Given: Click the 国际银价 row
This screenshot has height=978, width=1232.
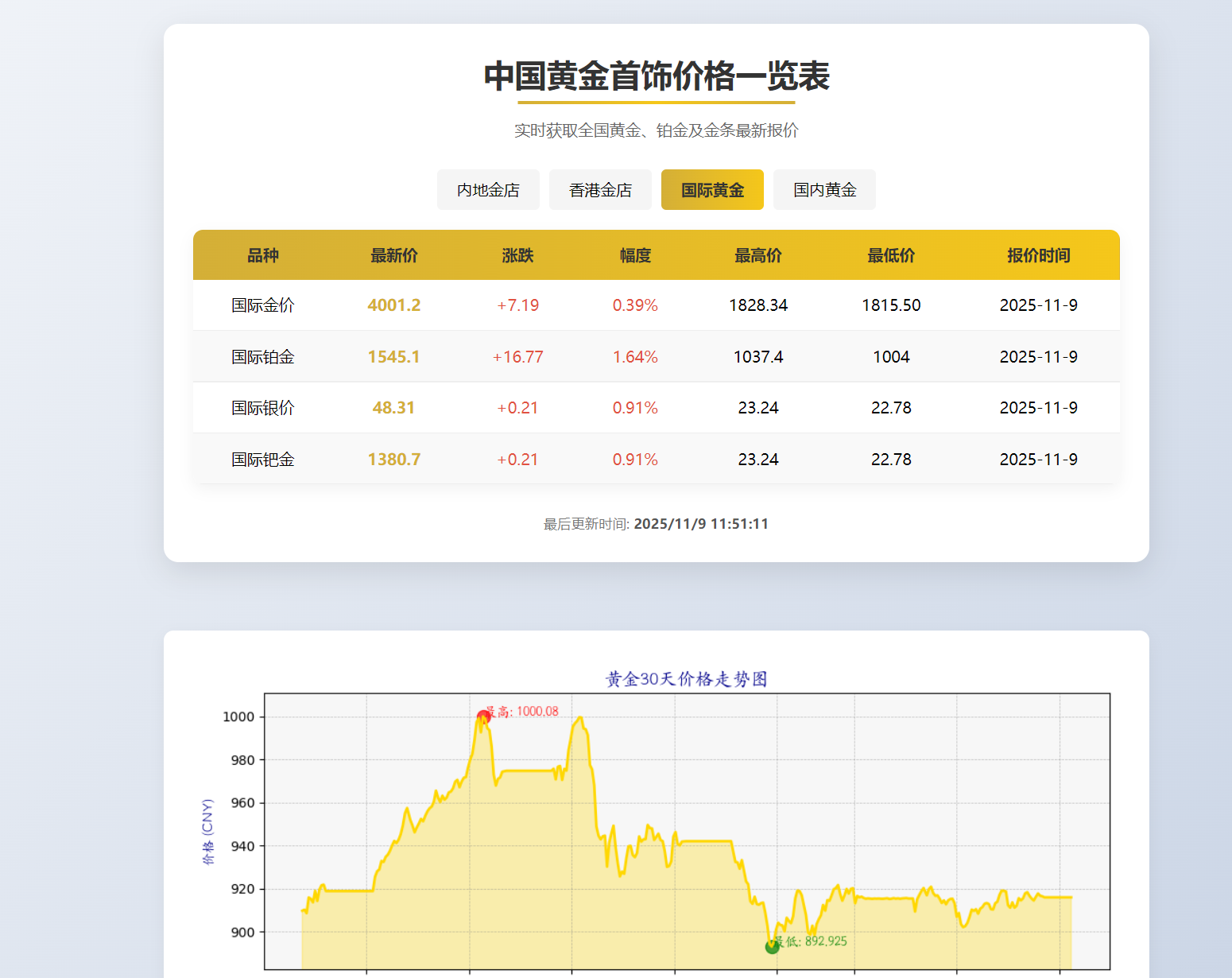Looking at the screenshot, I should tap(556, 407).
